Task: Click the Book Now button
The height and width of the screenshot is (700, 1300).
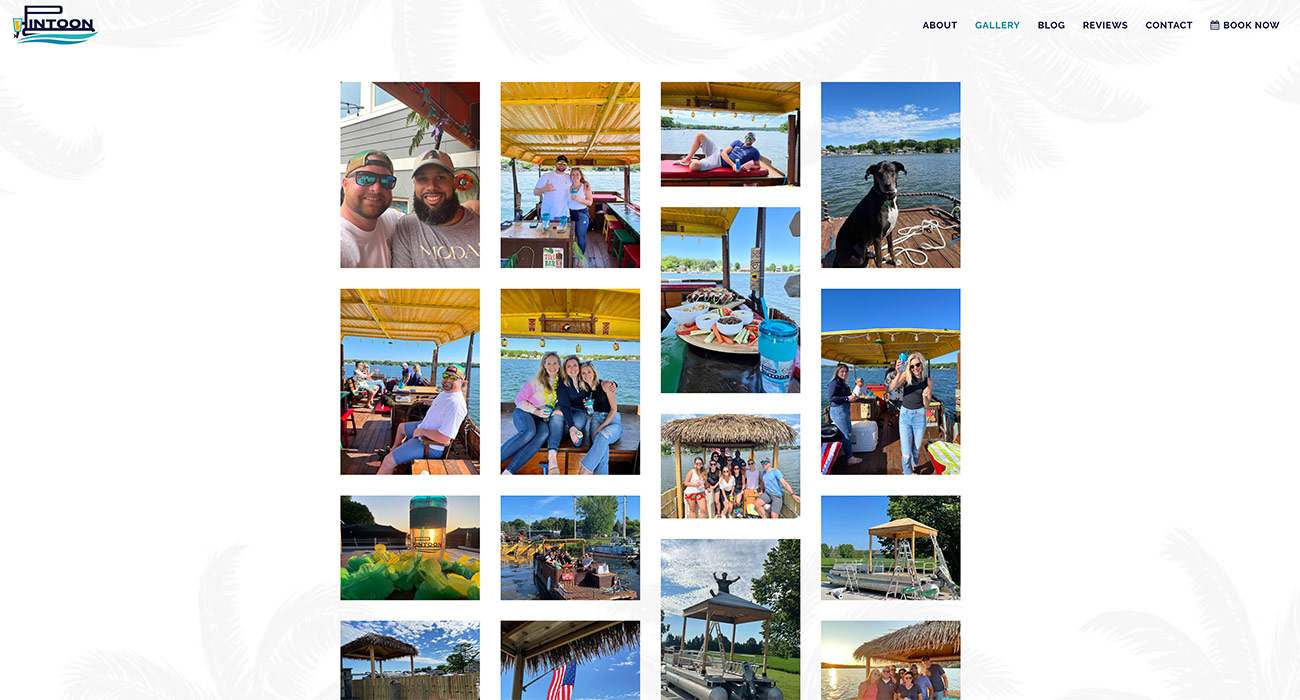Action: [x=1245, y=25]
